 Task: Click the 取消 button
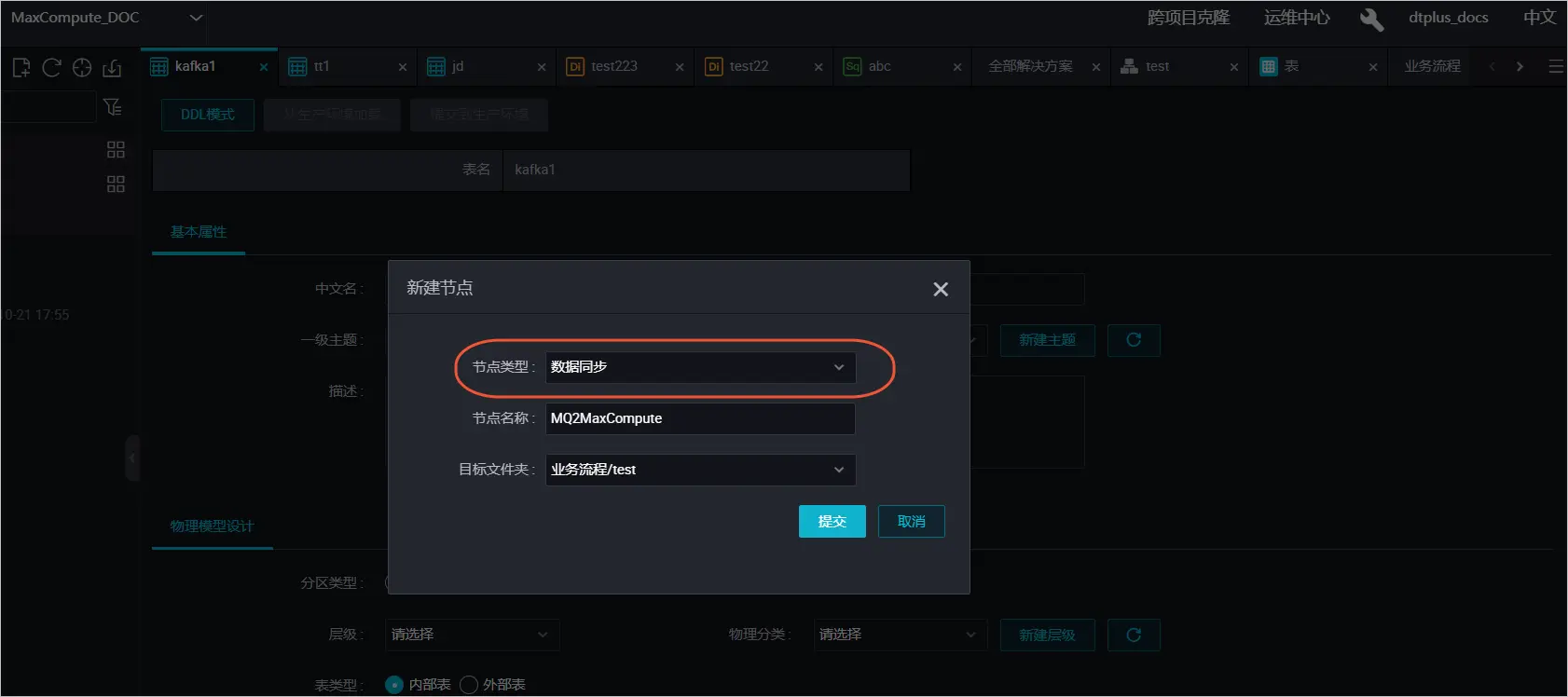(x=912, y=522)
